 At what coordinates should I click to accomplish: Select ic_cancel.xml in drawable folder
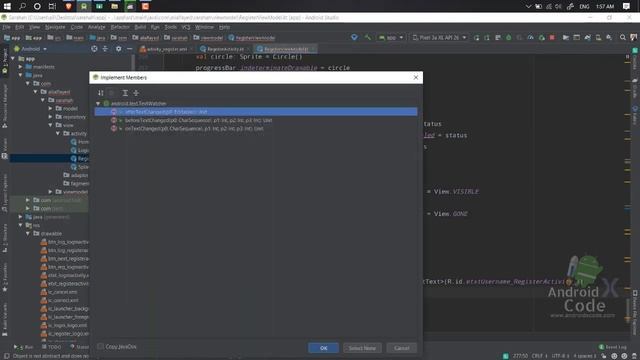(x=59, y=292)
